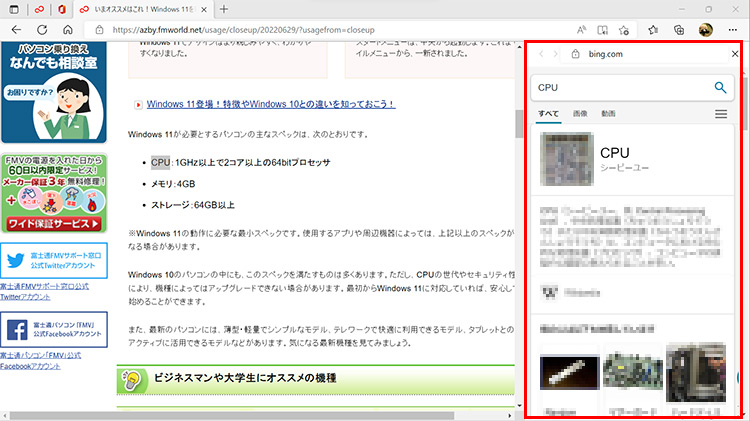Screen dimensions: 750x421
Task: Select the すべて tab in Bing results
Action: coord(548,114)
